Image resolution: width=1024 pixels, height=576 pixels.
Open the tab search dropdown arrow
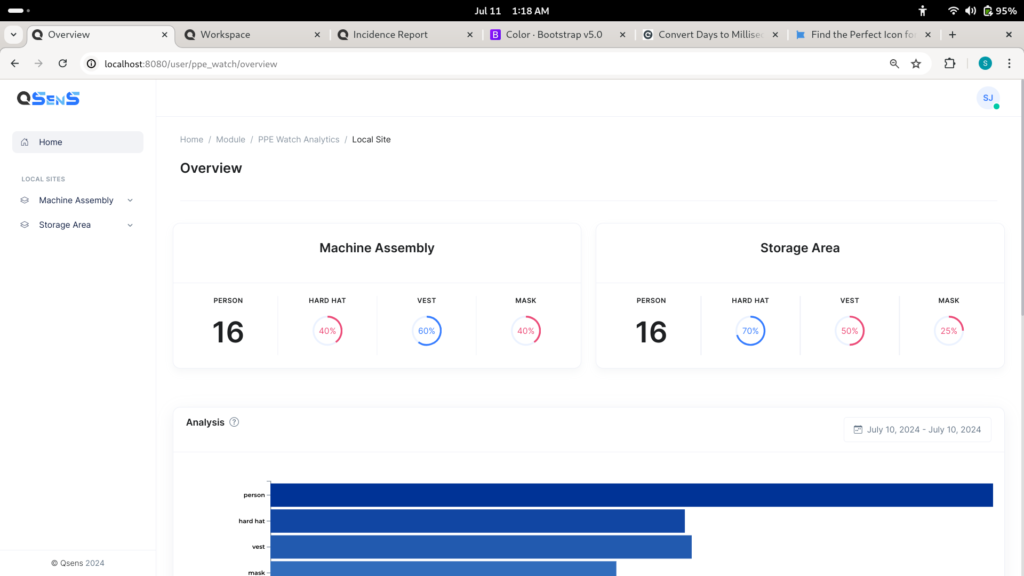click(x=14, y=35)
